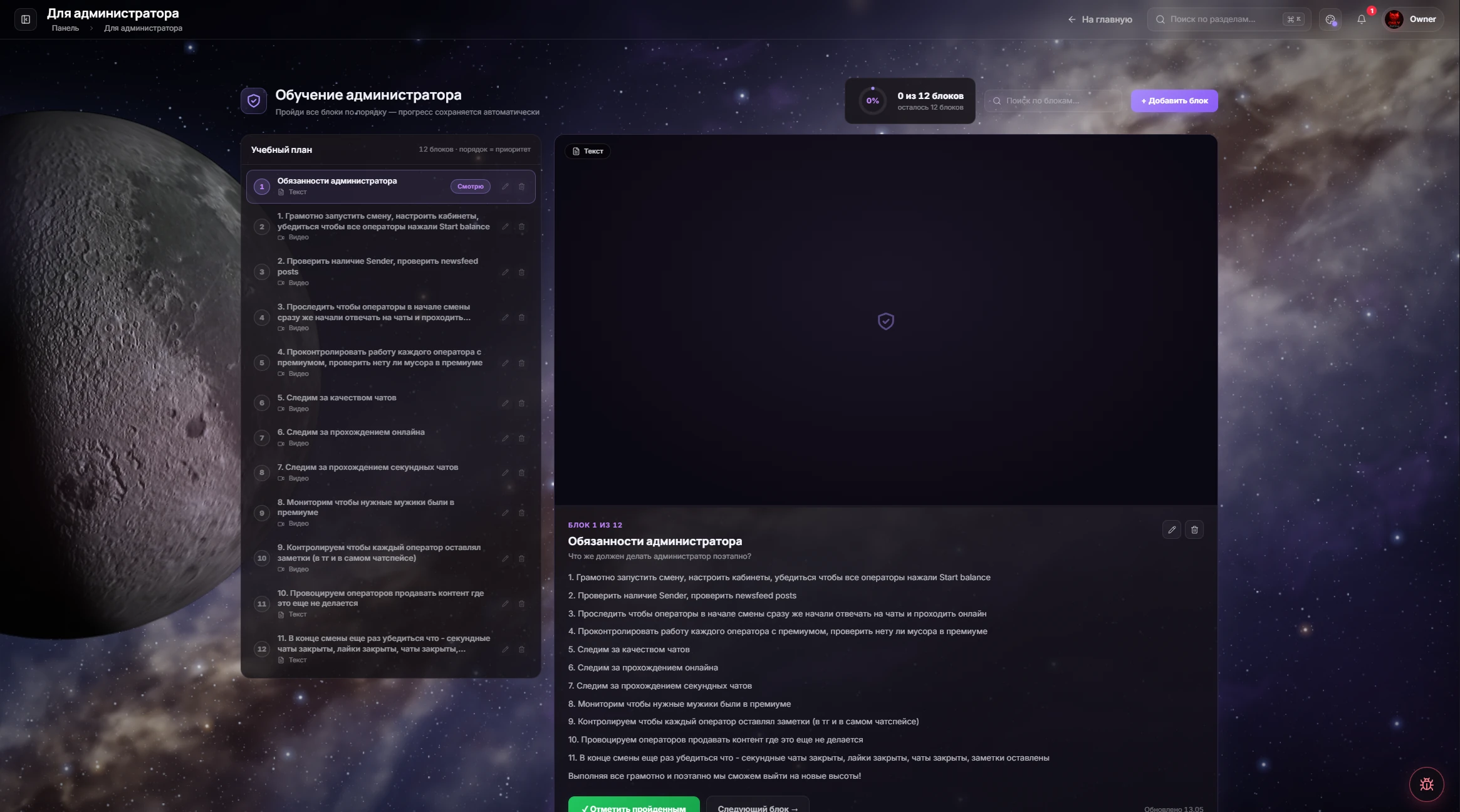Click the 'Обучение администратора' shield icon

254,101
